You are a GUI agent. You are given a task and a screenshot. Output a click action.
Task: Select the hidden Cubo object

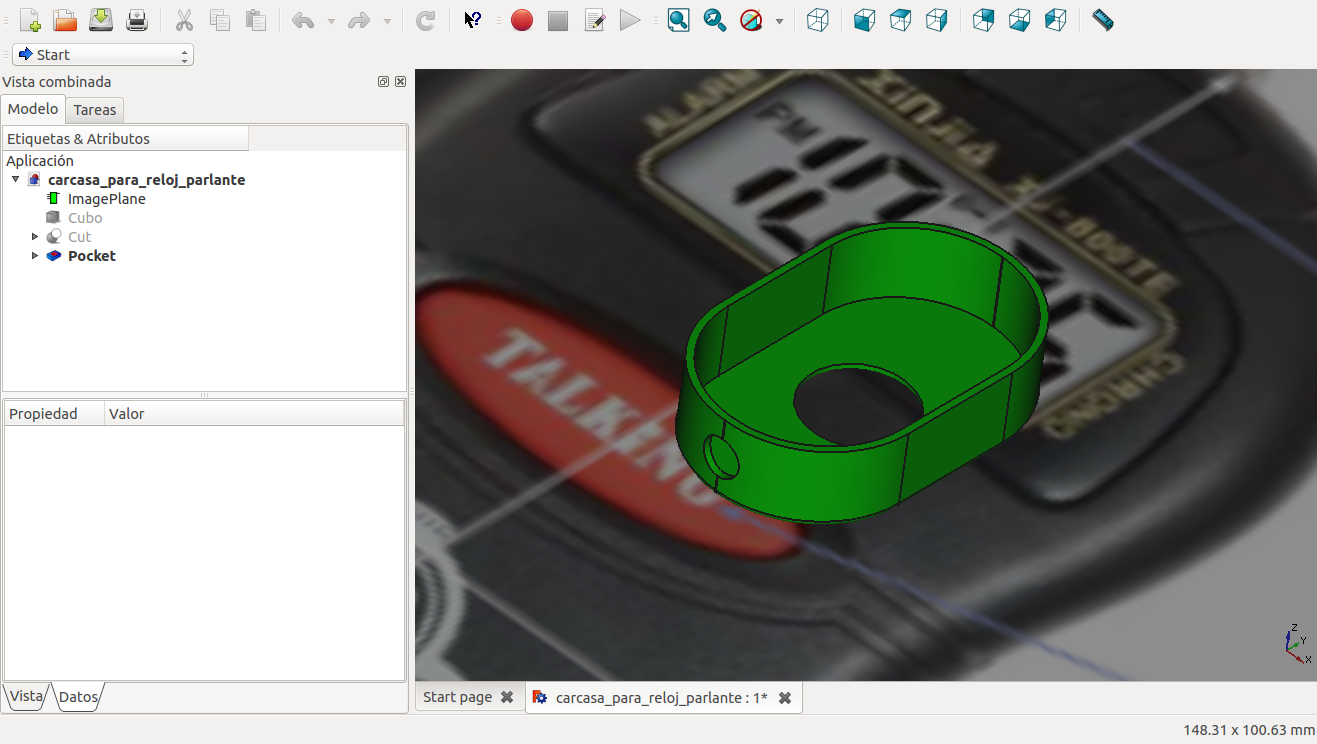[x=84, y=218]
